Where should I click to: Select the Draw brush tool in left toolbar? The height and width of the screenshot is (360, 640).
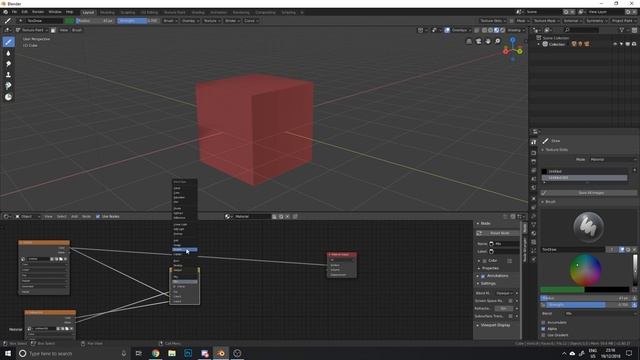pos(8,42)
